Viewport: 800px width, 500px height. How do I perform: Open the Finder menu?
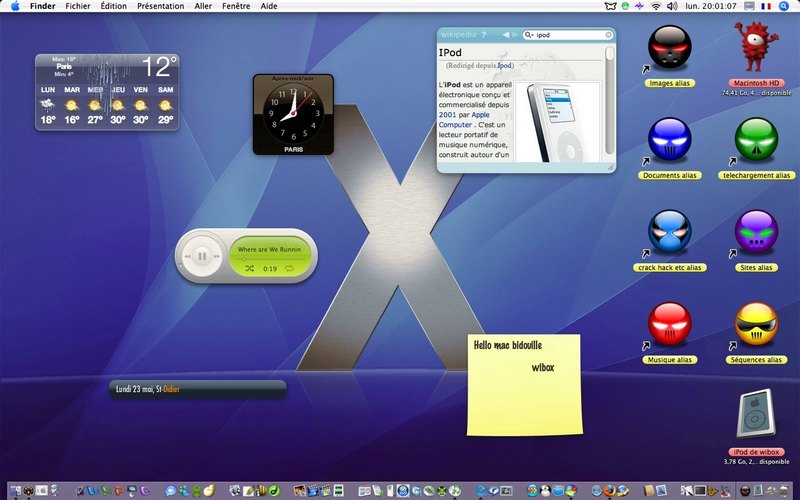[x=42, y=6]
